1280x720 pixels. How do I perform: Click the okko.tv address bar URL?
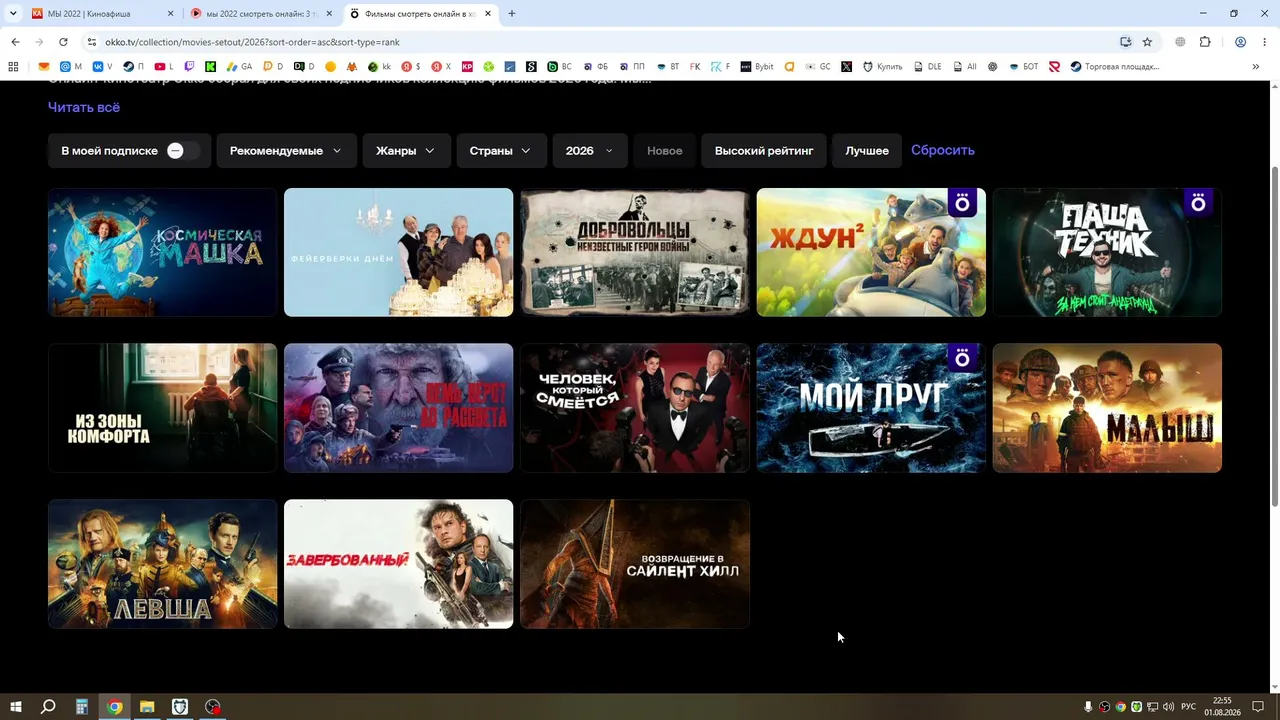click(252, 42)
